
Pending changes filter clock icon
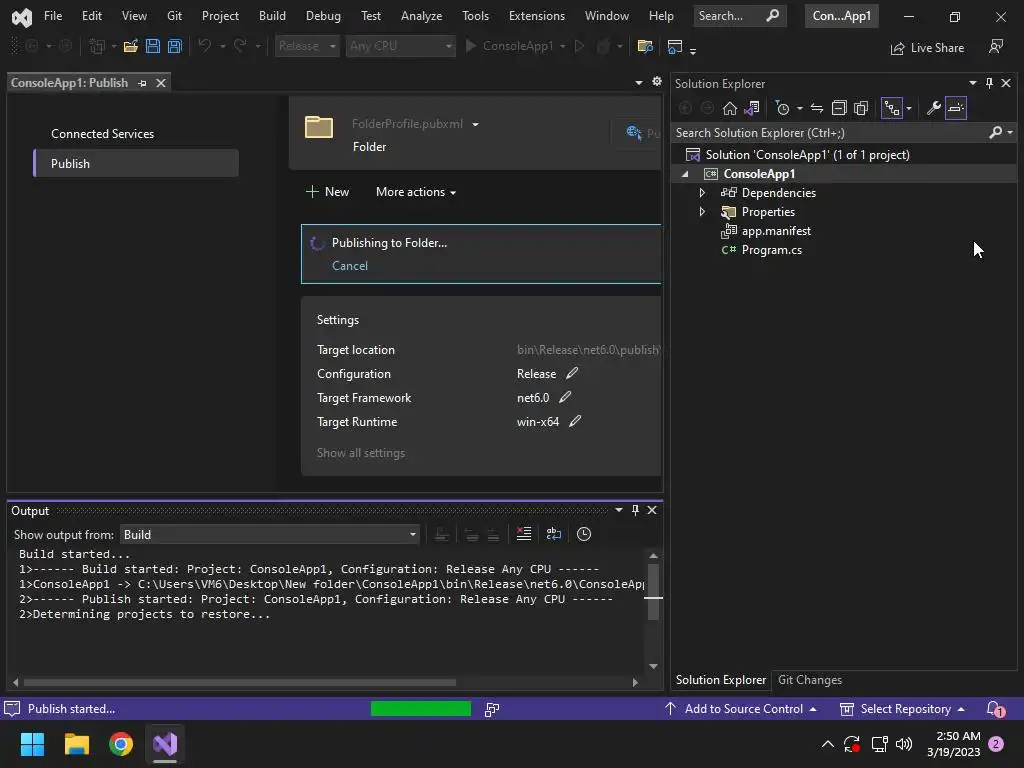[782, 108]
